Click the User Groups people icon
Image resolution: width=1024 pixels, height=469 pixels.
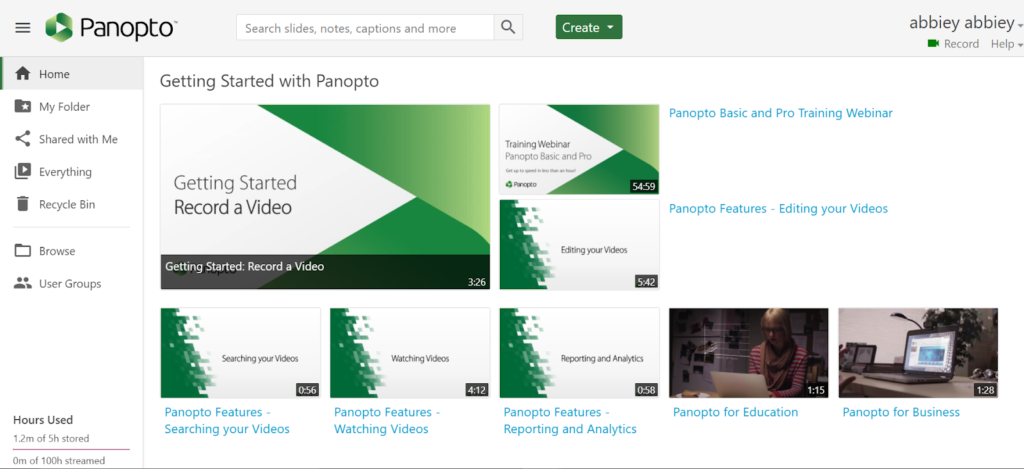[23, 283]
